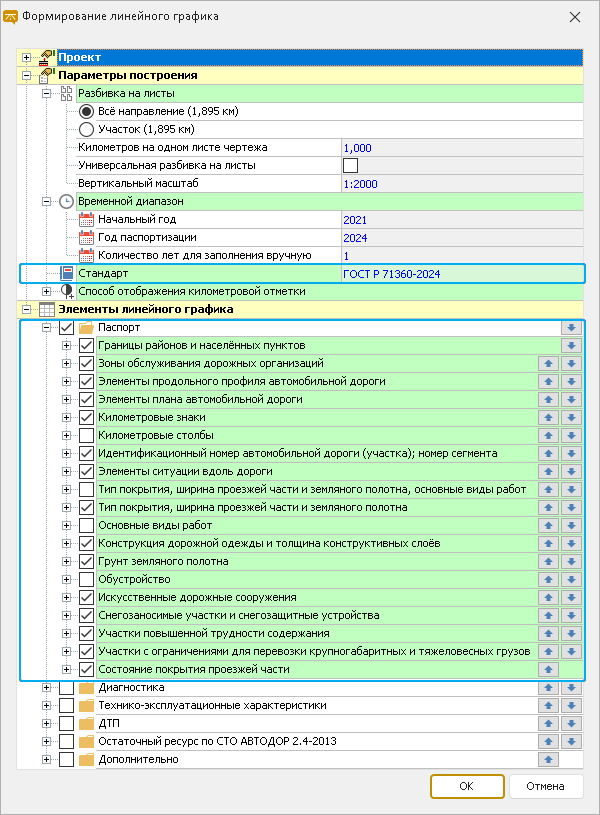Image resolution: width=600 pixels, height=815 pixels.
Task: Click the Диагностика folder icon
Action: [86, 688]
